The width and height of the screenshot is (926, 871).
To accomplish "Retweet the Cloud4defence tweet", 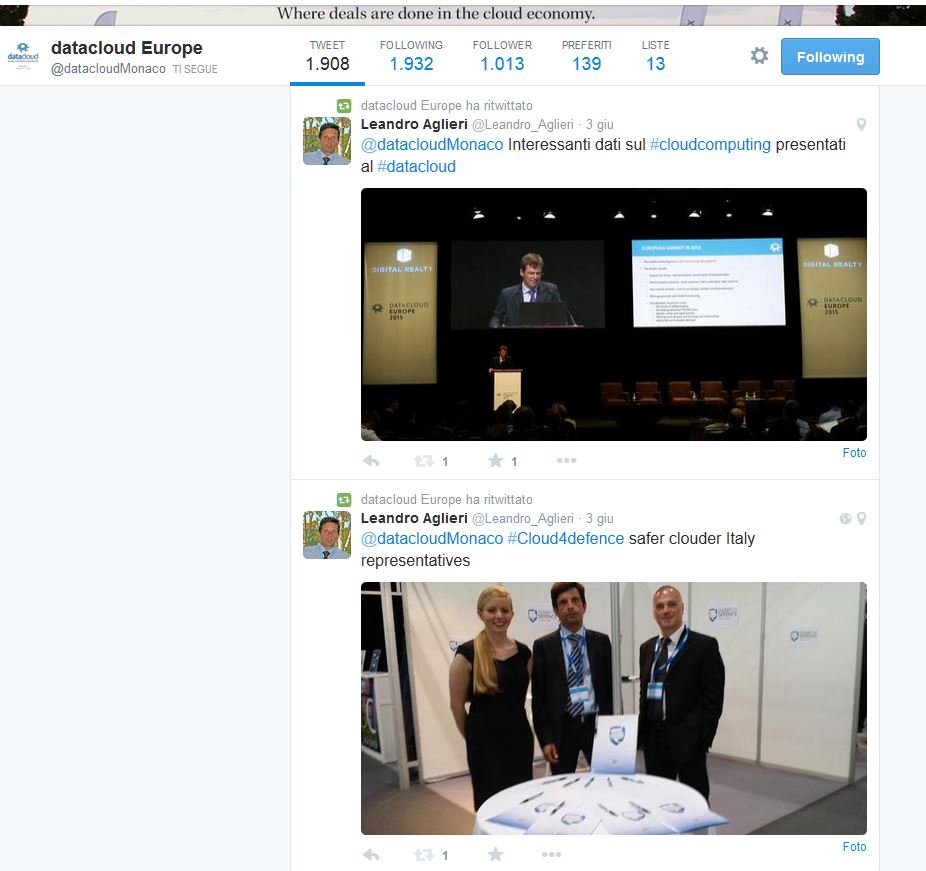I will click(x=423, y=854).
